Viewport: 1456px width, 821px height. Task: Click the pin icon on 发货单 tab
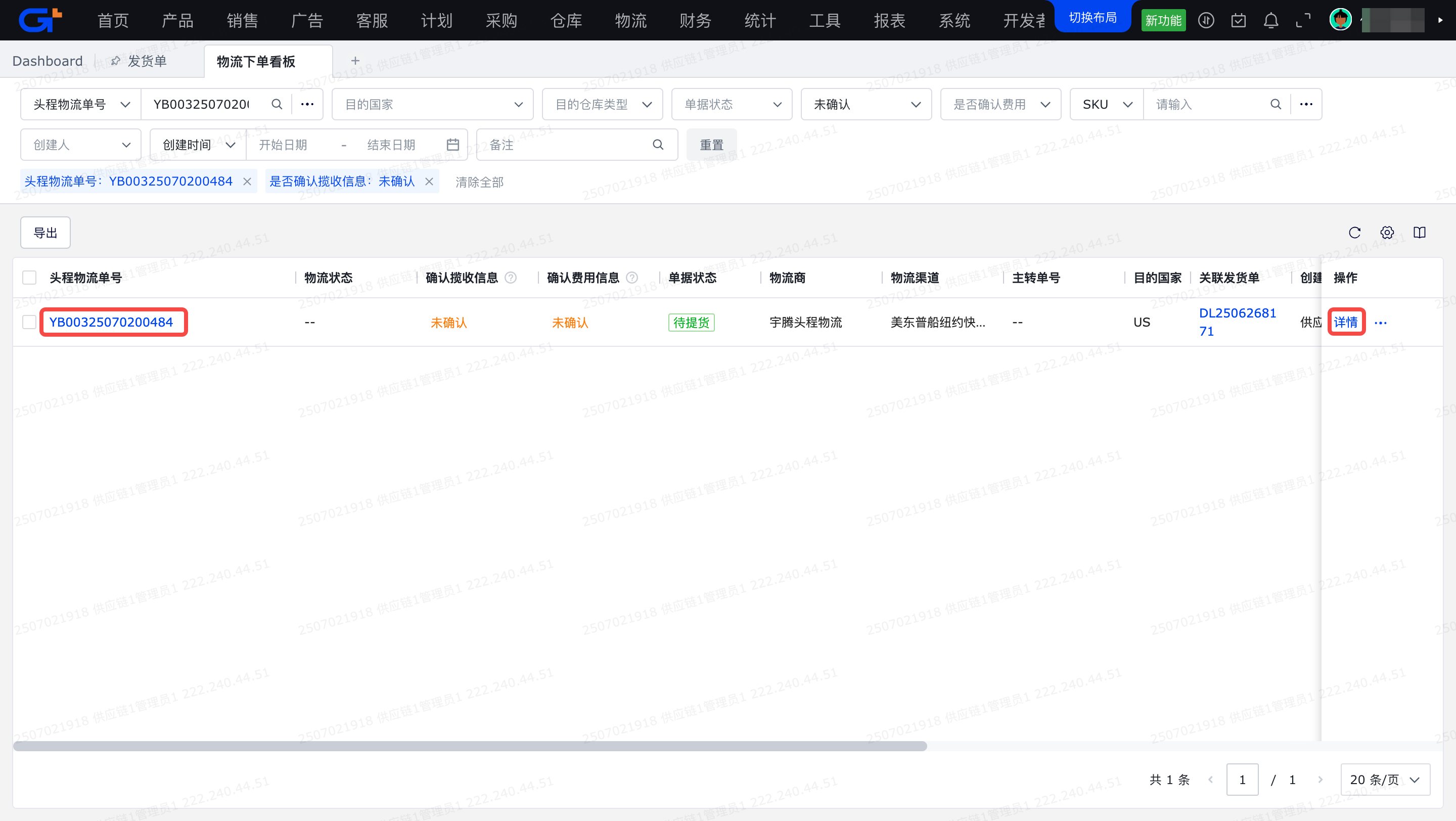(x=115, y=61)
